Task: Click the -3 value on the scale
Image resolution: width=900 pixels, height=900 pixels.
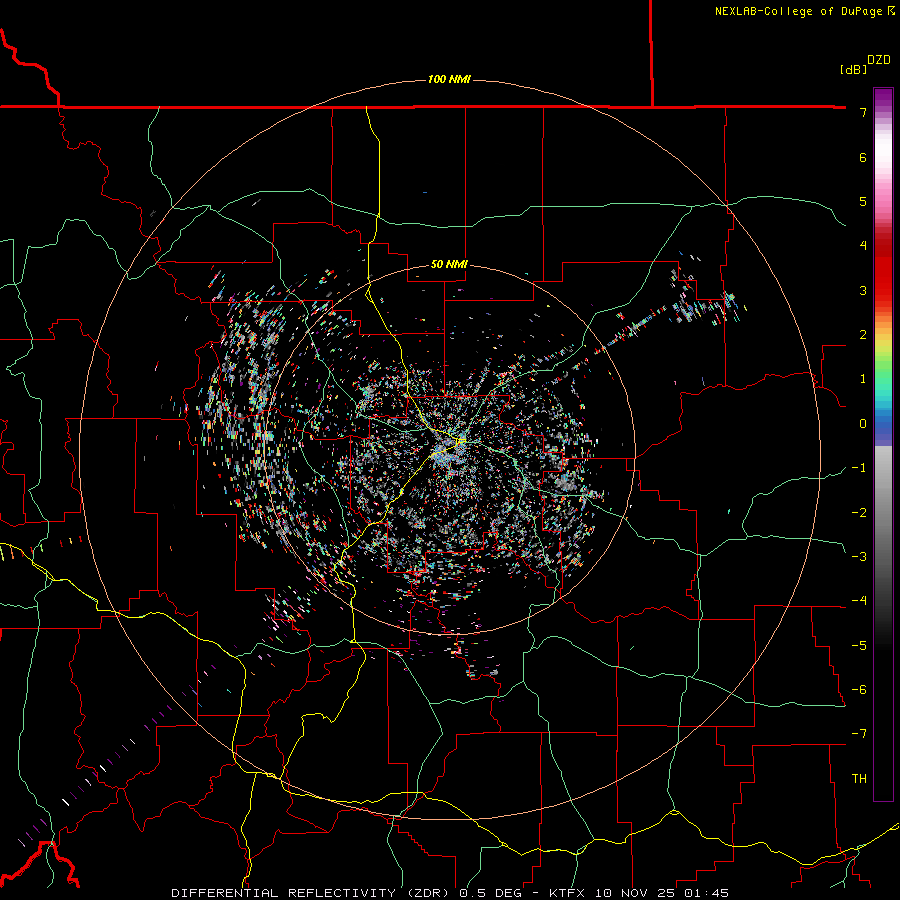Action: pyautogui.click(x=859, y=557)
